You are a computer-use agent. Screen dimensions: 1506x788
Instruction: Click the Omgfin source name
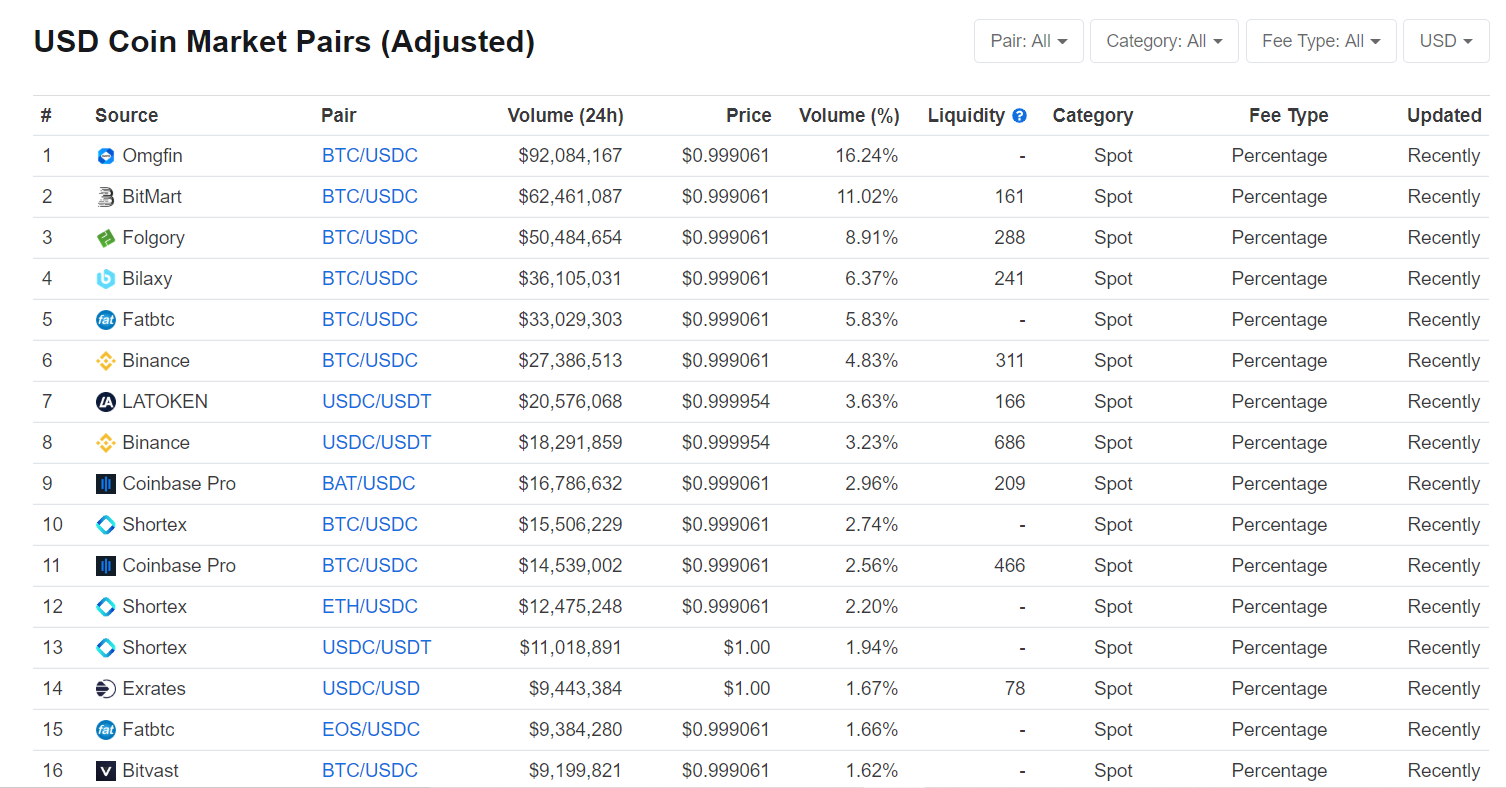(x=152, y=156)
